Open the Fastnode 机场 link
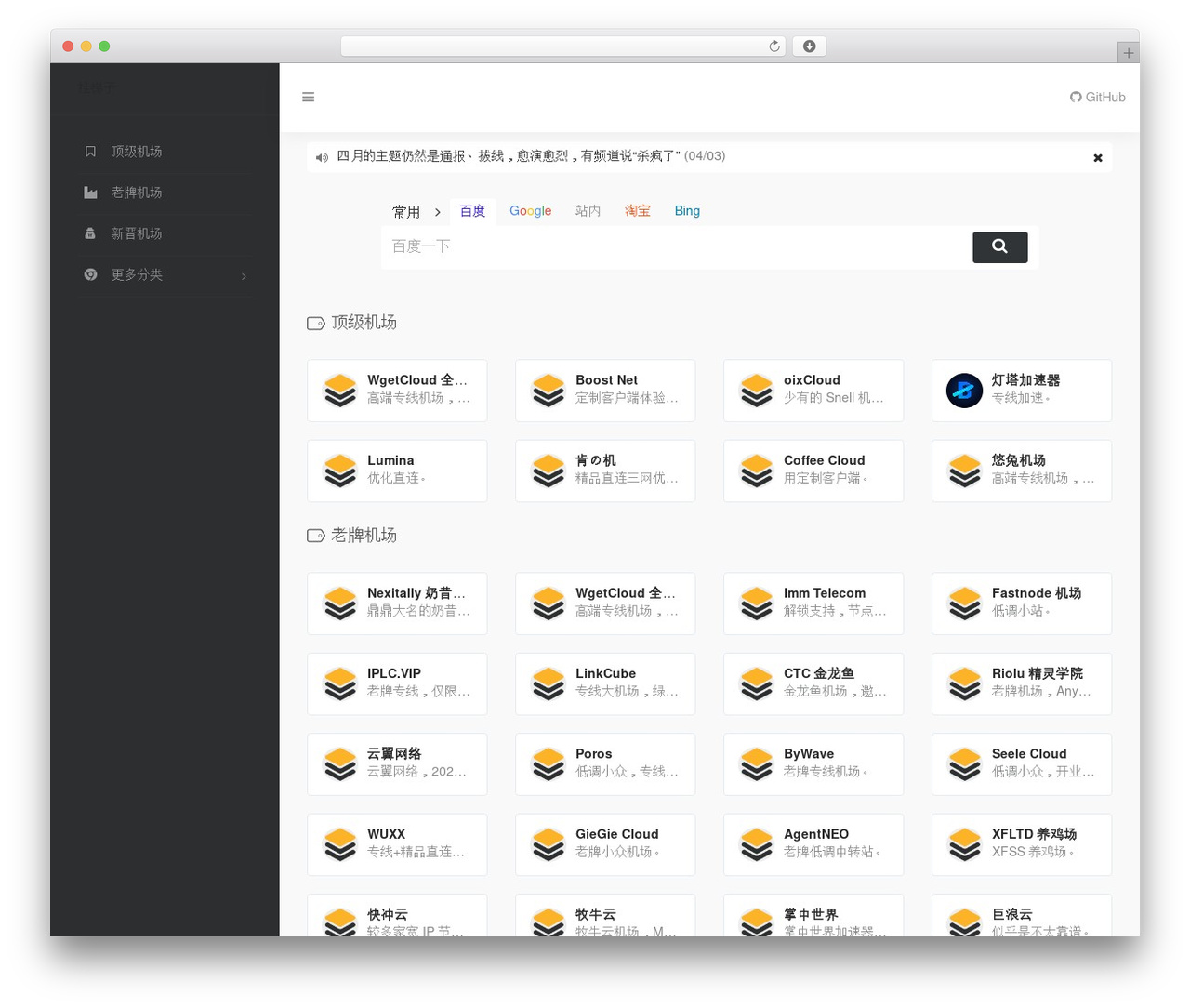The image size is (1190, 1008). (1022, 603)
